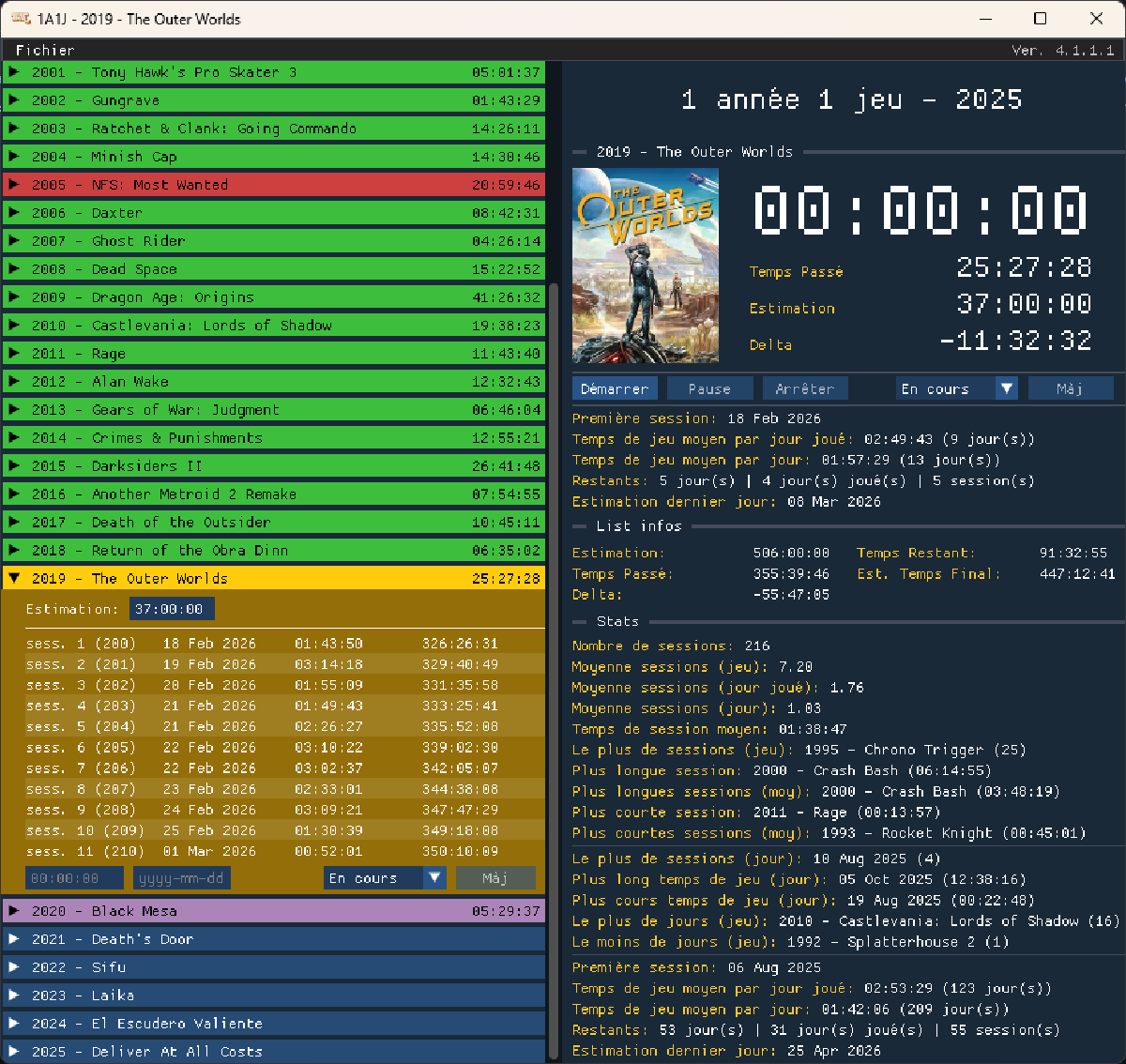Click the triangle icon next to 2010 Castlevania

tap(14, 326)
